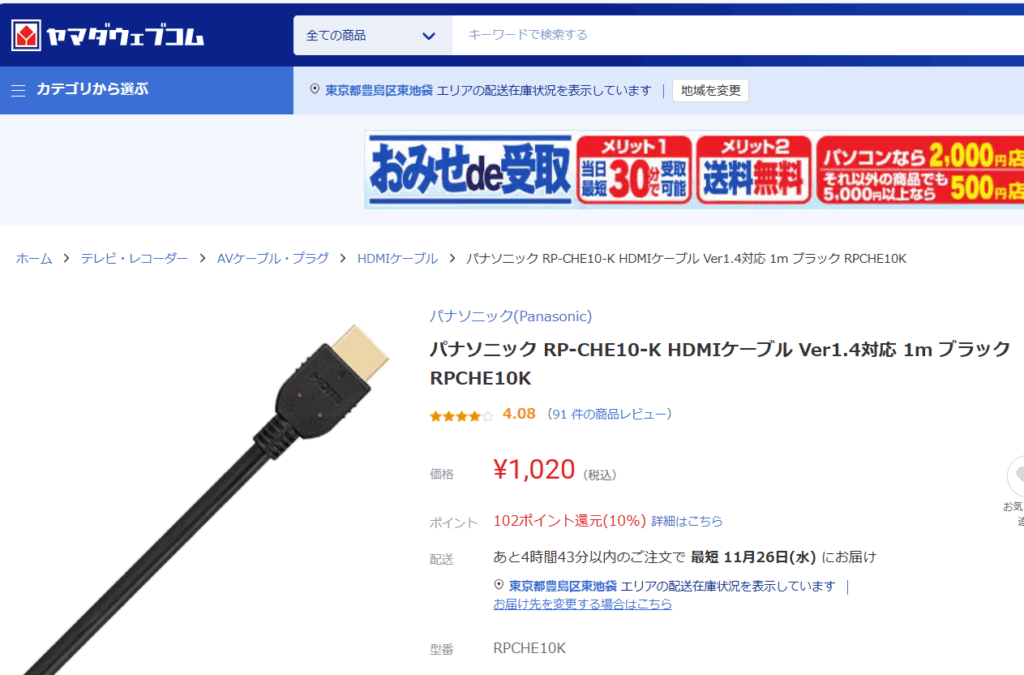Click お届け先を変更する場合はこちら link
The width and height of the screenshot is (1024, 675).
pyautogui.click(x=583, y=604)
